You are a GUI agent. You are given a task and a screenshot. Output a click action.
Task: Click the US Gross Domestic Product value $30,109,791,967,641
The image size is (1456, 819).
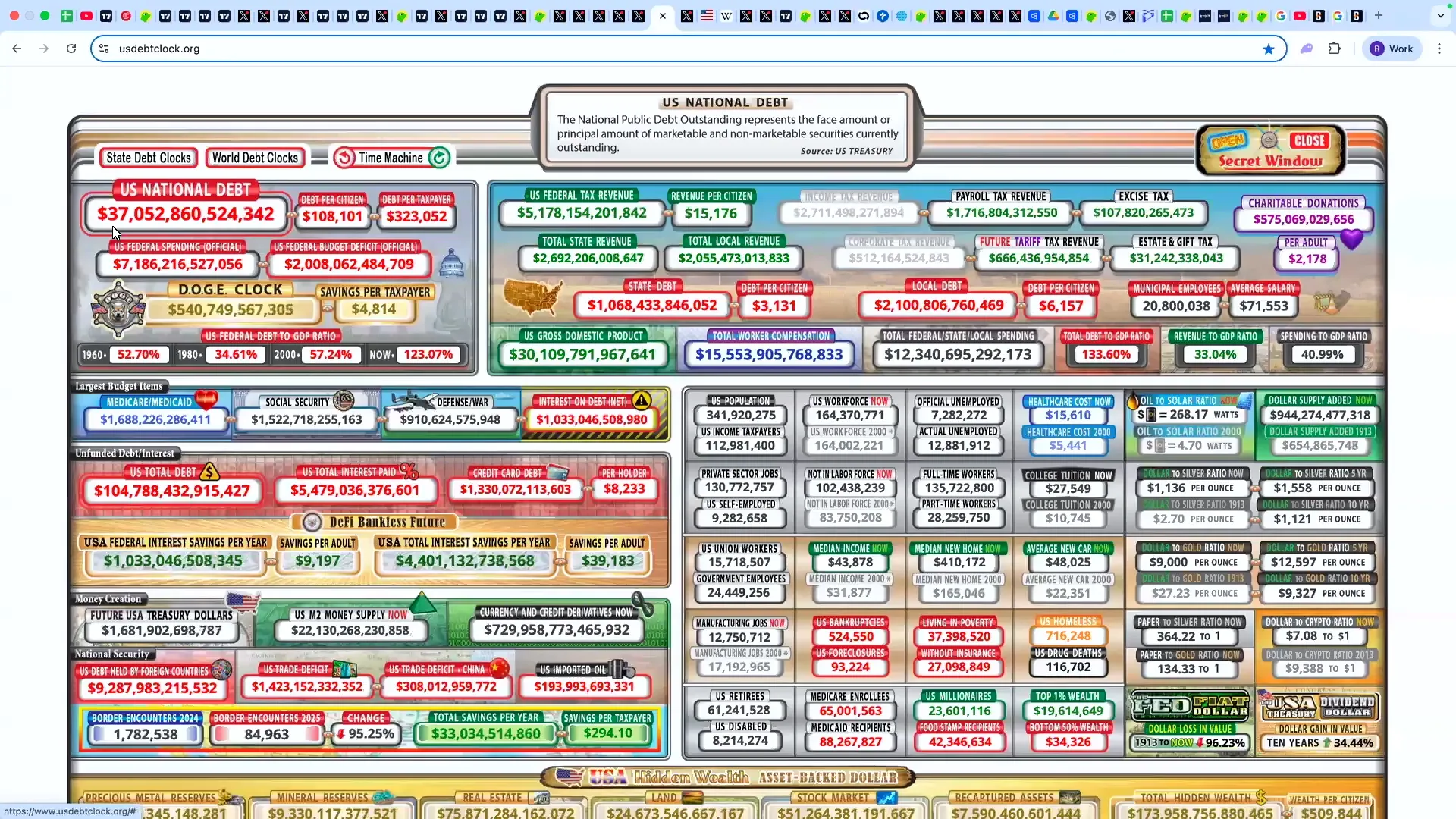[x=582, y=354]
